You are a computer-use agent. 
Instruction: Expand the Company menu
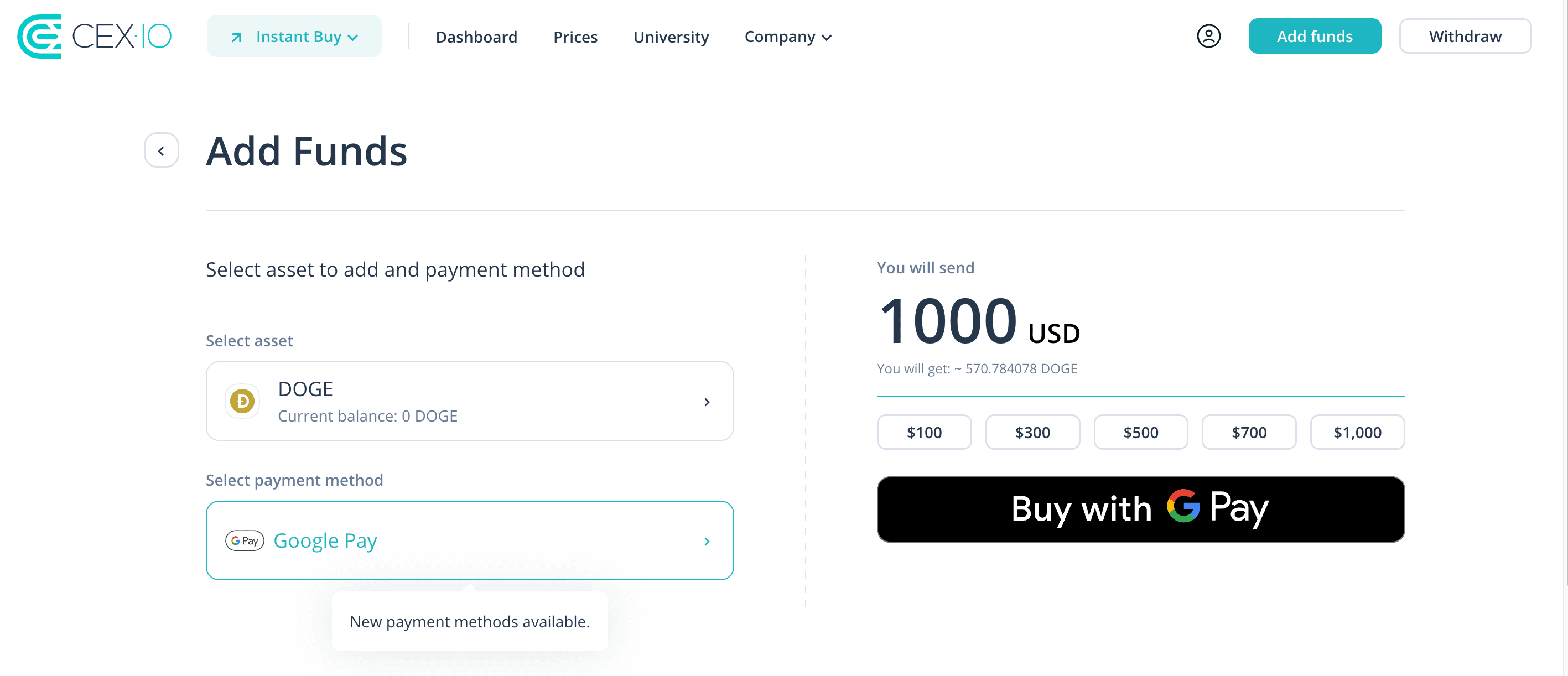click(788, 37)
